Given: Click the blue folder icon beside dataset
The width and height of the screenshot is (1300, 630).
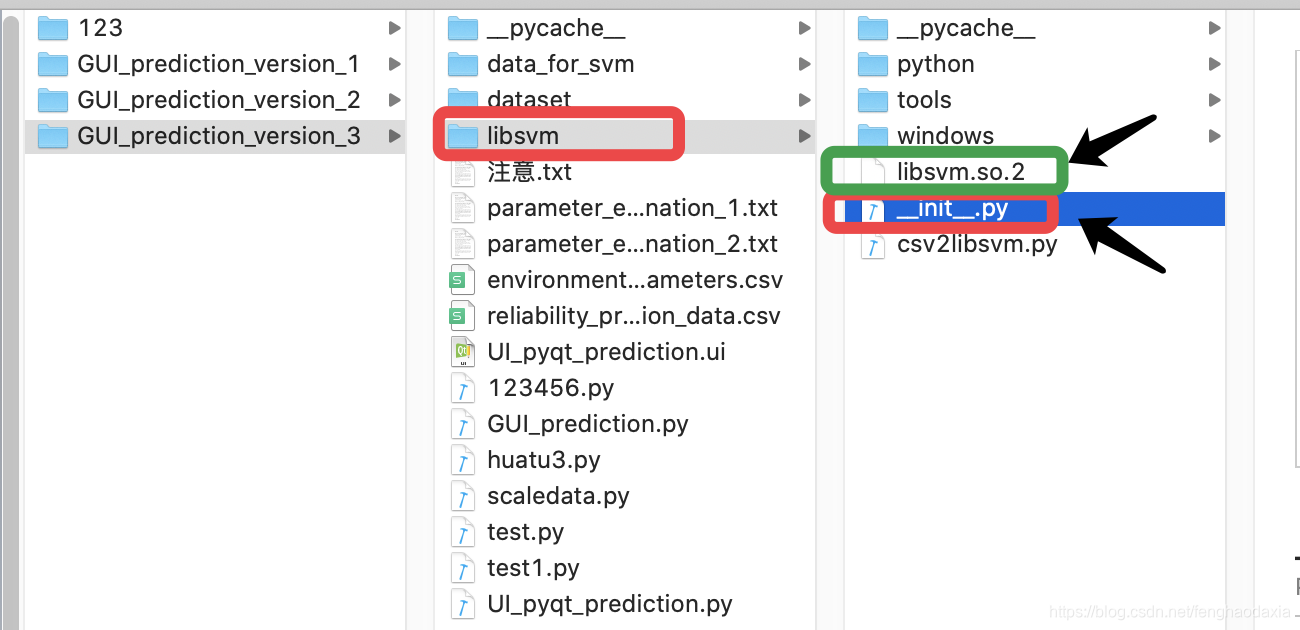Looking at the screenshot, I should (x=463, y=99).
